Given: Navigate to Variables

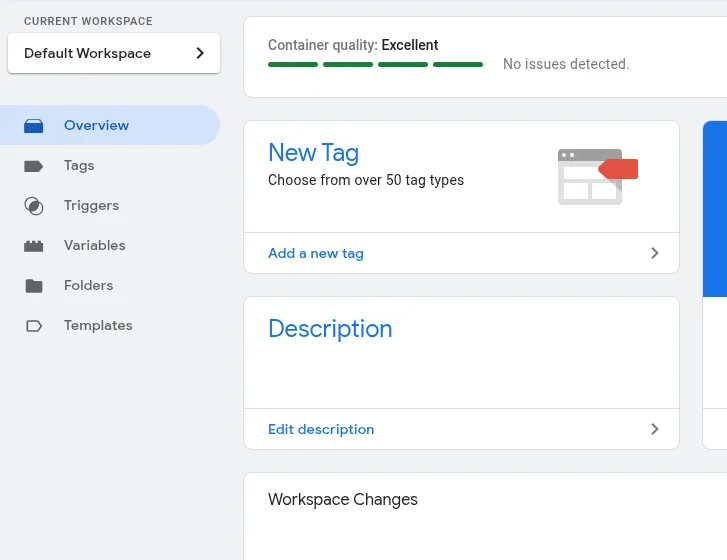Looking at the screenshot, I should click(x=109, y=245).
